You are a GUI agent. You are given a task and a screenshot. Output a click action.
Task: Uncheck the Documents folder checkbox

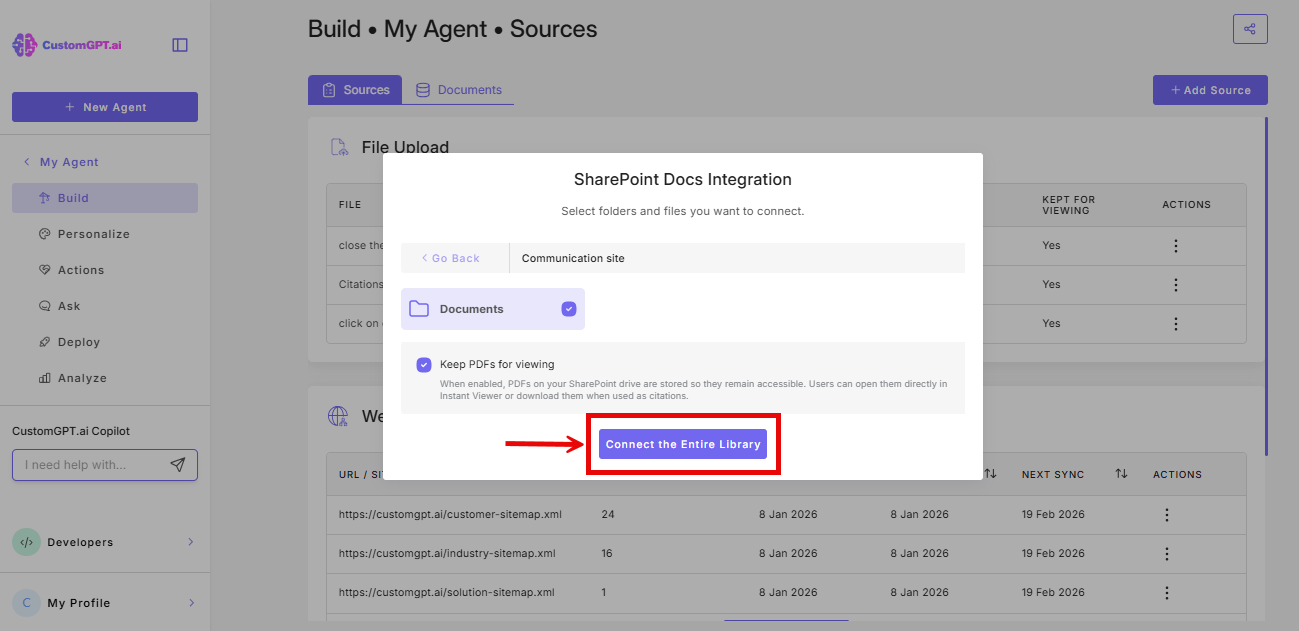point(569,309)
